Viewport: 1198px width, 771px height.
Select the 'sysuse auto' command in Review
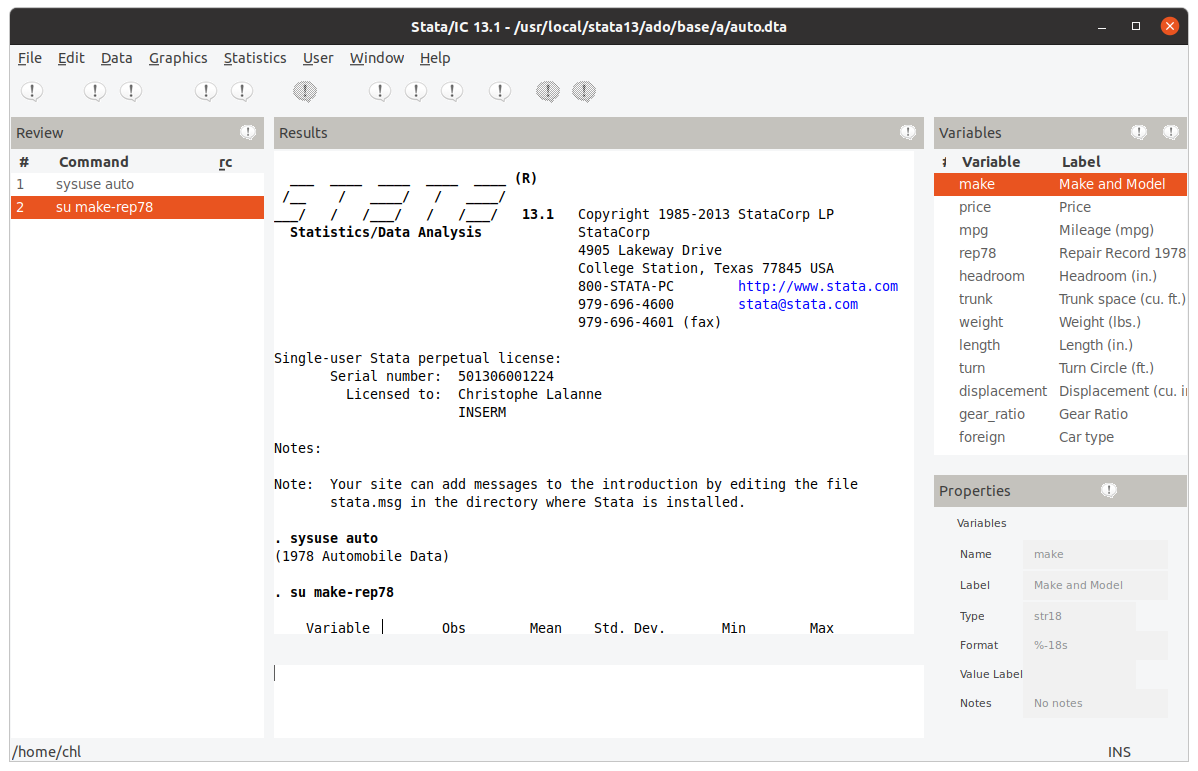[95, 184]
